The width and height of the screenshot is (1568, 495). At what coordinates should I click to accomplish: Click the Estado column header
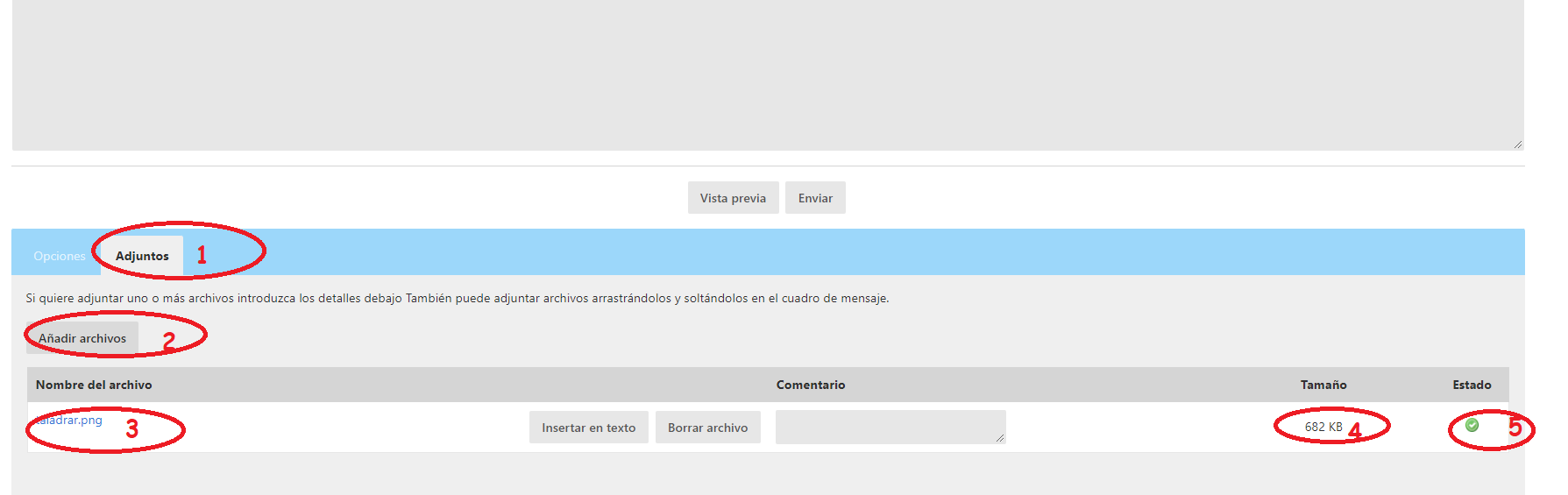click(x=1471, y=385)
